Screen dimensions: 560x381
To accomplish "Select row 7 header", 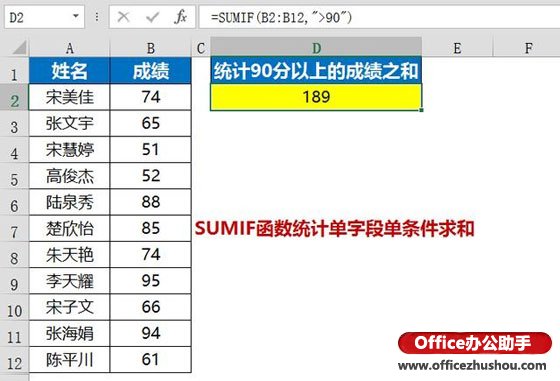I will coord(14,229).
